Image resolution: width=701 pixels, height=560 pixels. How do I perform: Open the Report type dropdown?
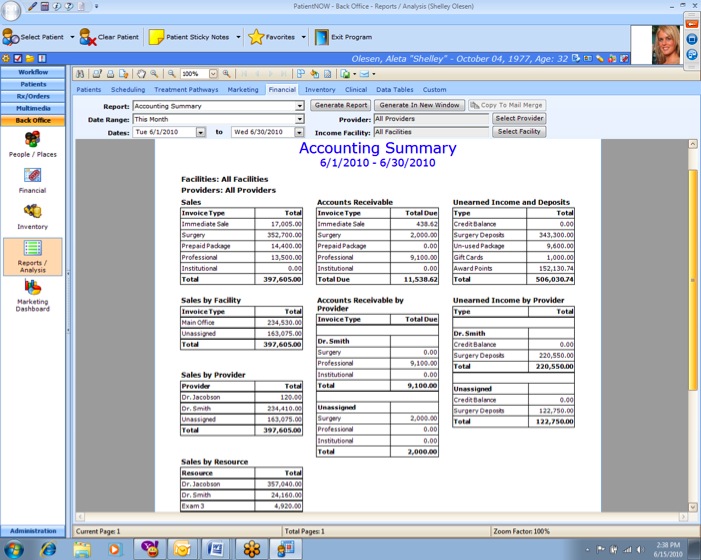tap(300, 106)
